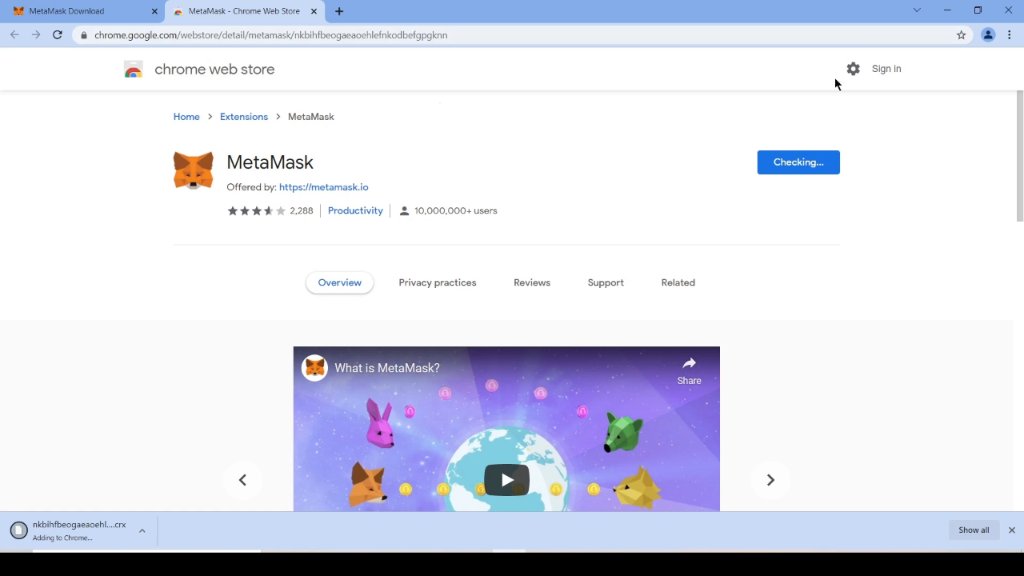
Task: Close the MetaMask Chrome Web Store tab
Action: pyautogui.click(x=313, y=11)
